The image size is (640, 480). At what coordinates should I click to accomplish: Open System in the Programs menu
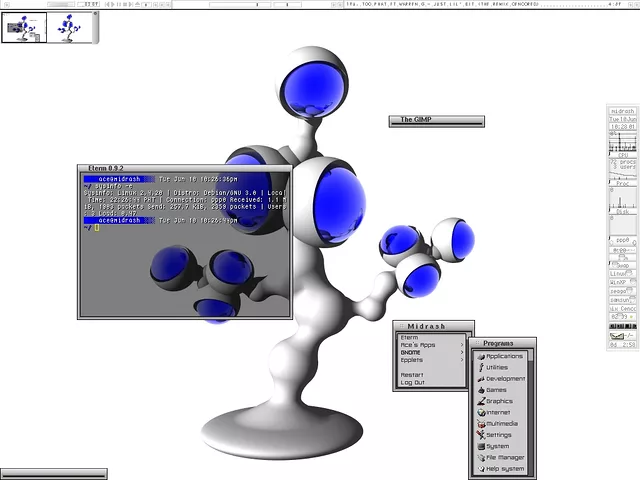click(x=501, y=446)
